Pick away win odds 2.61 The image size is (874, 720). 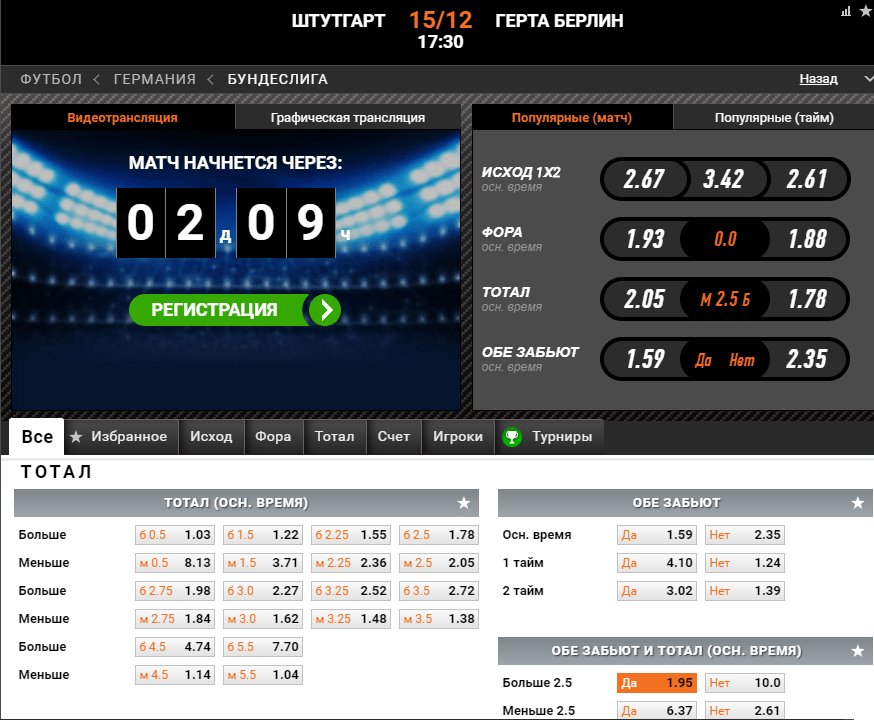[x=807, y=179]
